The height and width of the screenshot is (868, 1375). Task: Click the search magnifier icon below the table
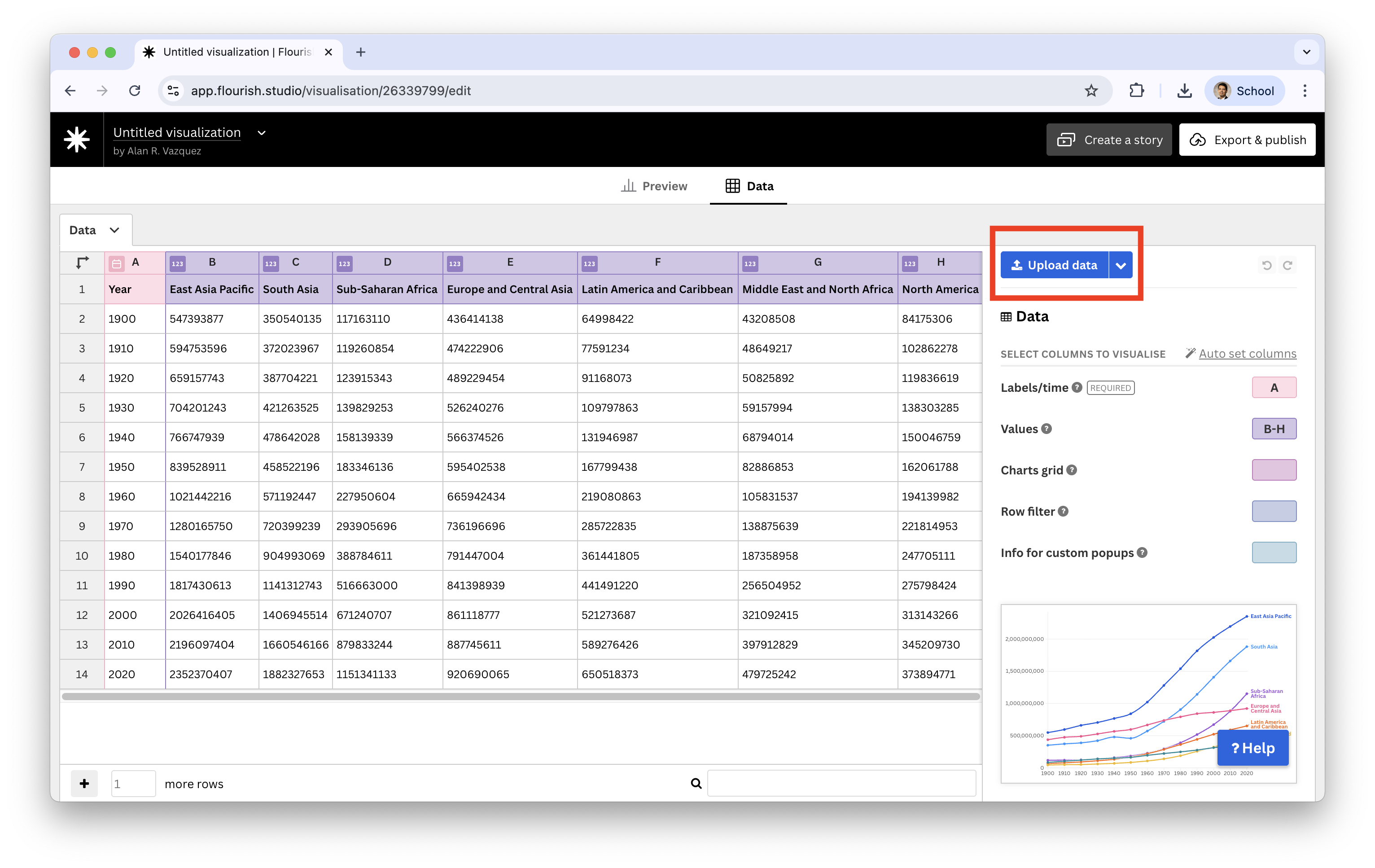click(696, 783)
